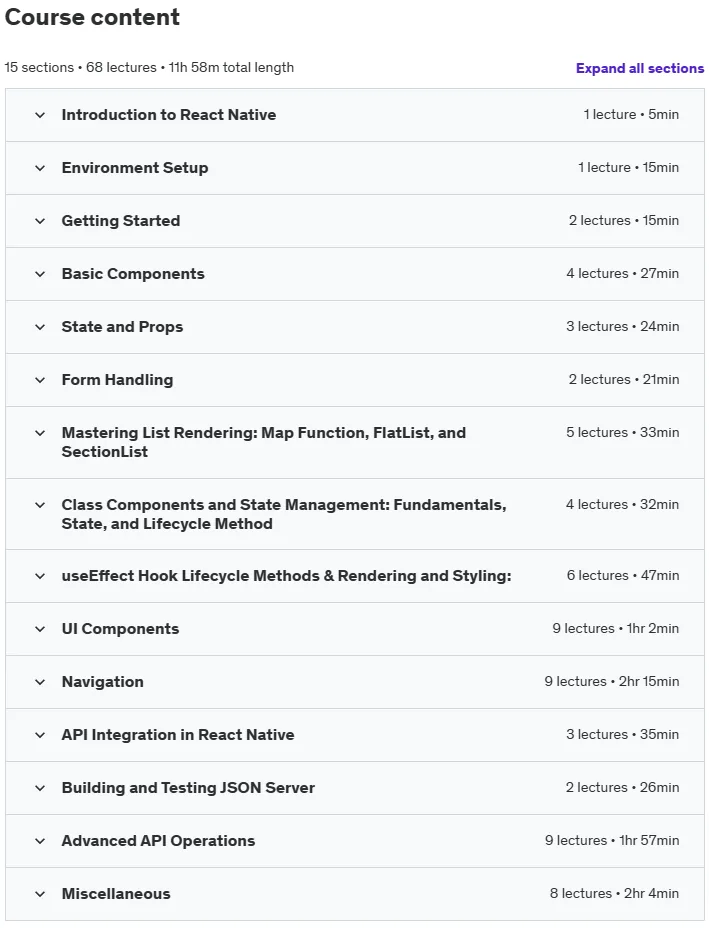Click the Advanced API Operations title
Image resolution: width=709 pixels, height=928 pixels.
(x=158, y=841)
